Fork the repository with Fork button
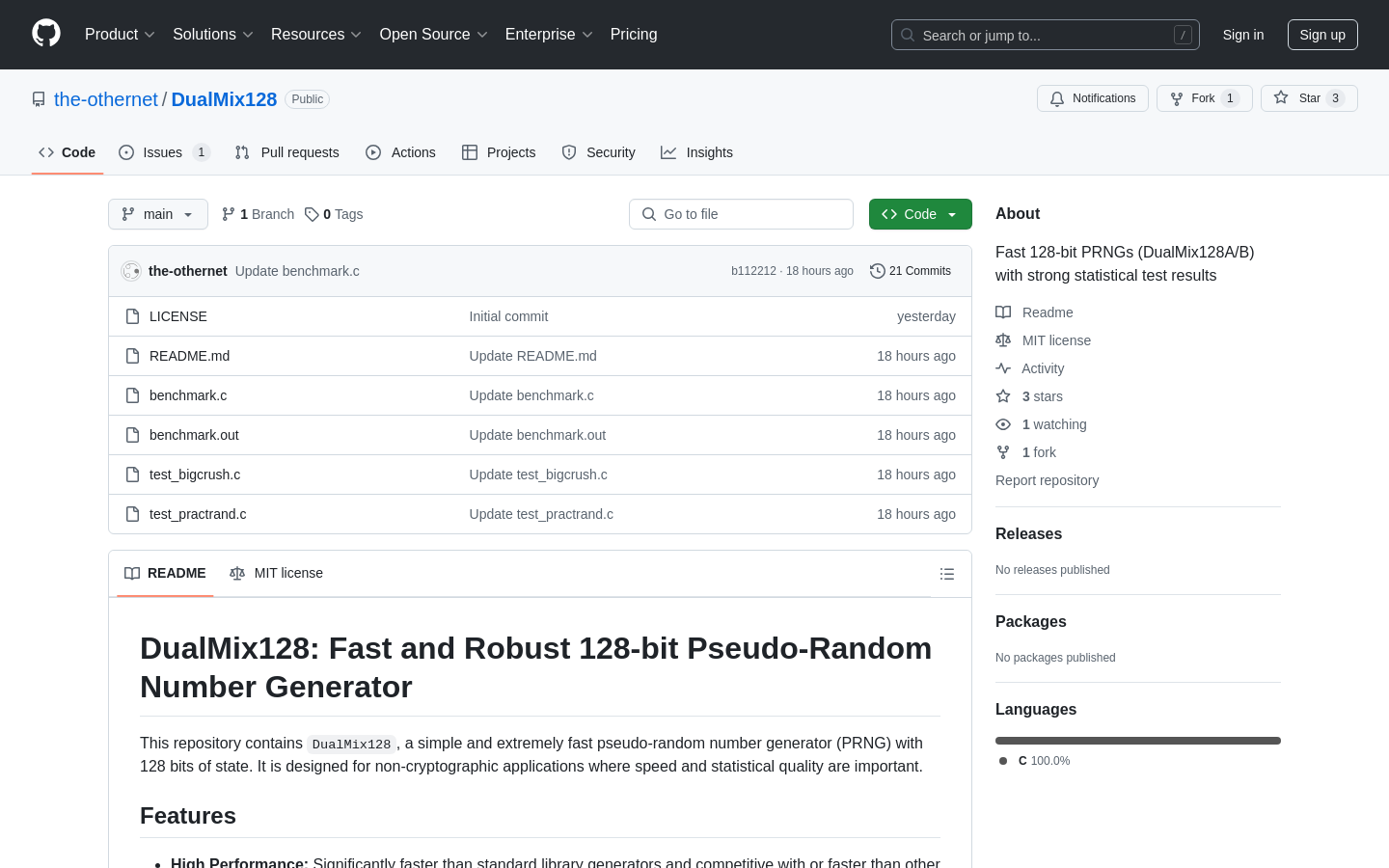The width and height of the screenshot is (1389, 868). pos(1205,98)
